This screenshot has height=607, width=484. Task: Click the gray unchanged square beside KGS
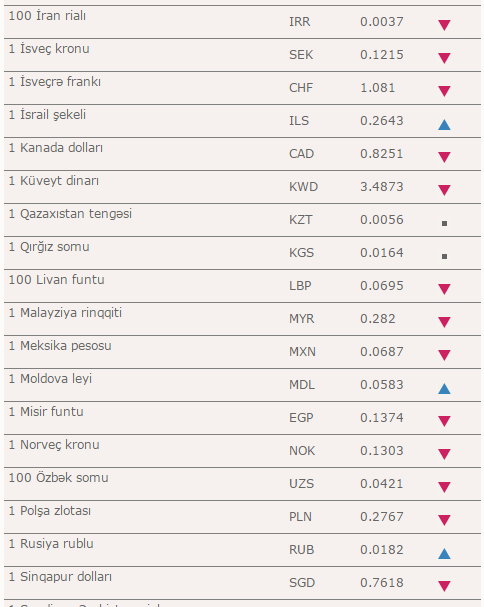[445, 256]
